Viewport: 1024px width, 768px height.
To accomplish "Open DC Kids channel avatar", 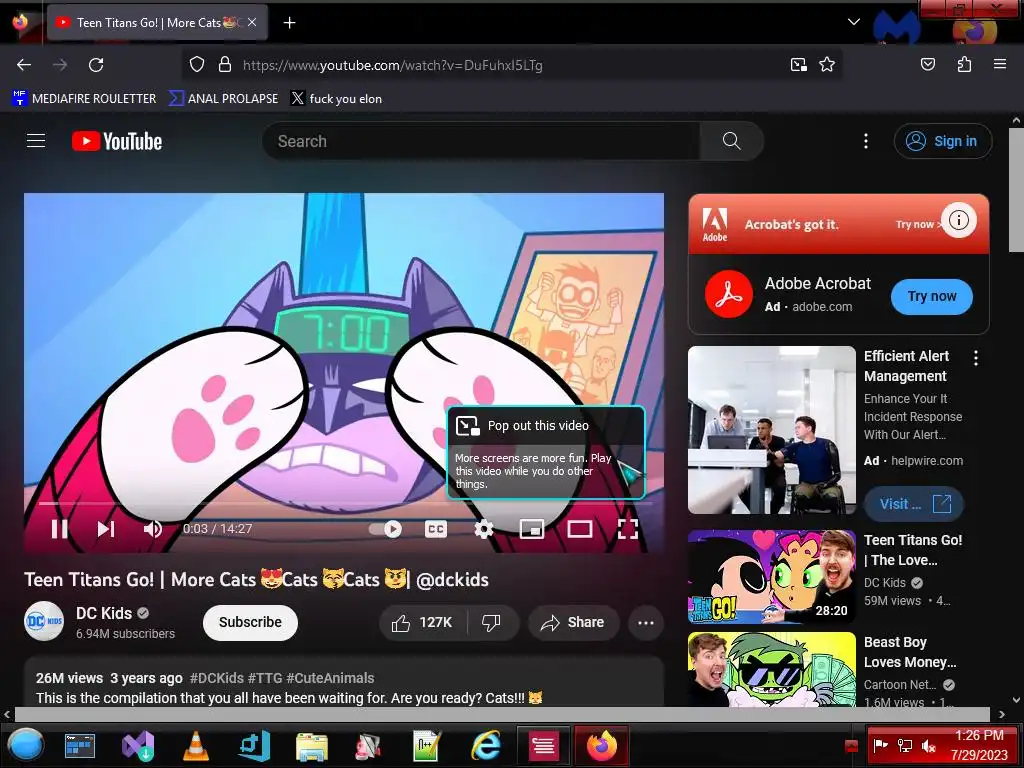I will pyautogui.click(x=44, y=622).
